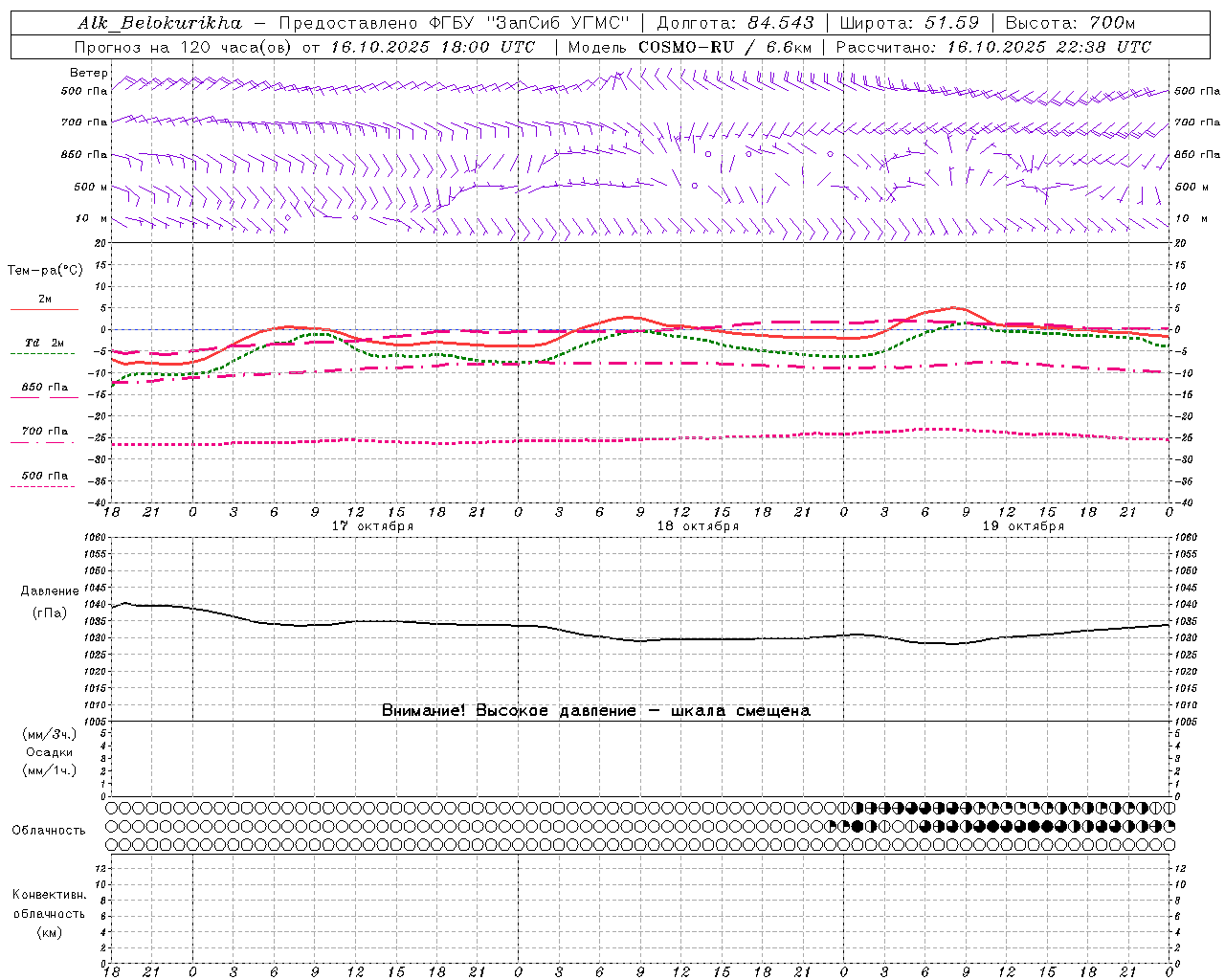Click the (мм/3ч.) precipitation unit label
The height and width of the screenshot is (980, 1225).
[50, 735]
